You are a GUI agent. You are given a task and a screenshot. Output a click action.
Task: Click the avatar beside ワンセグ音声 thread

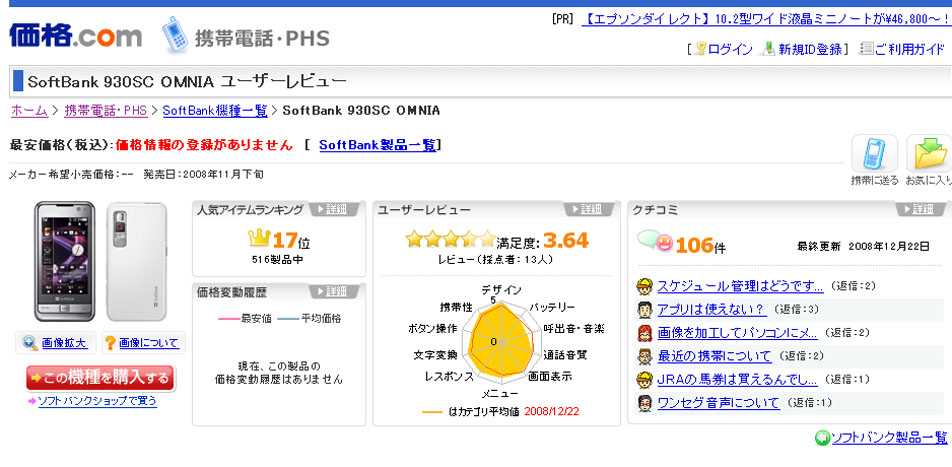[644, 403]
